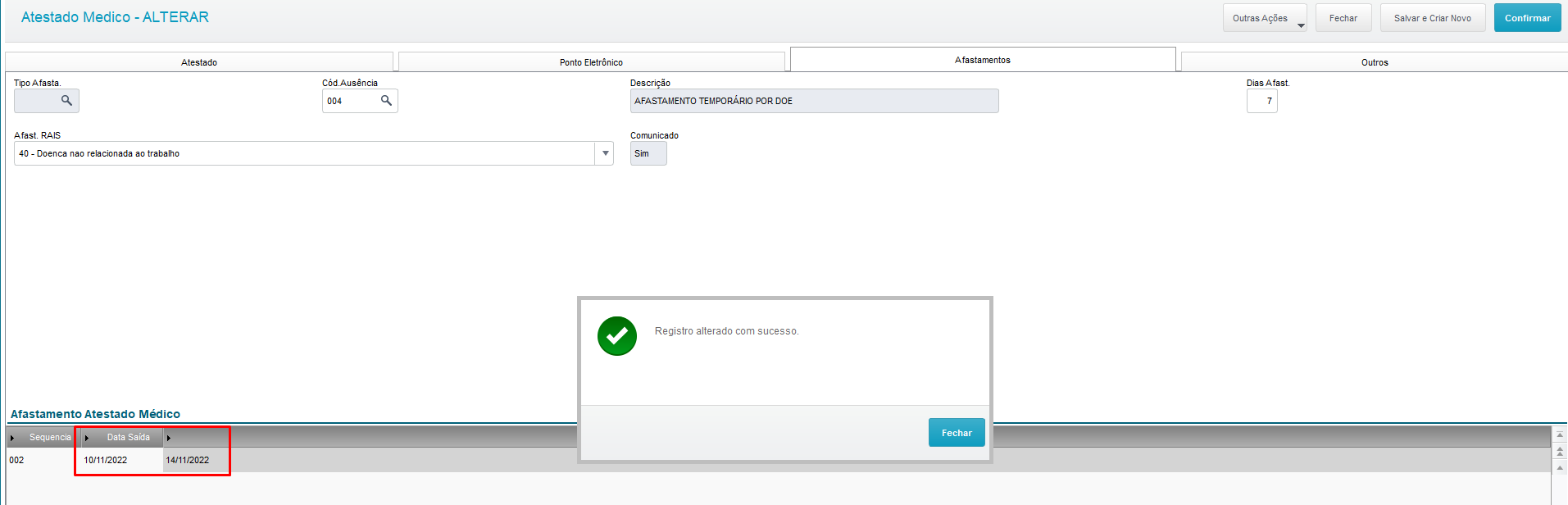Viewport: 1568px width, 505px height.
Task: Click the Dias Afast. field showing 7
Action: (x=1261, y=101)
